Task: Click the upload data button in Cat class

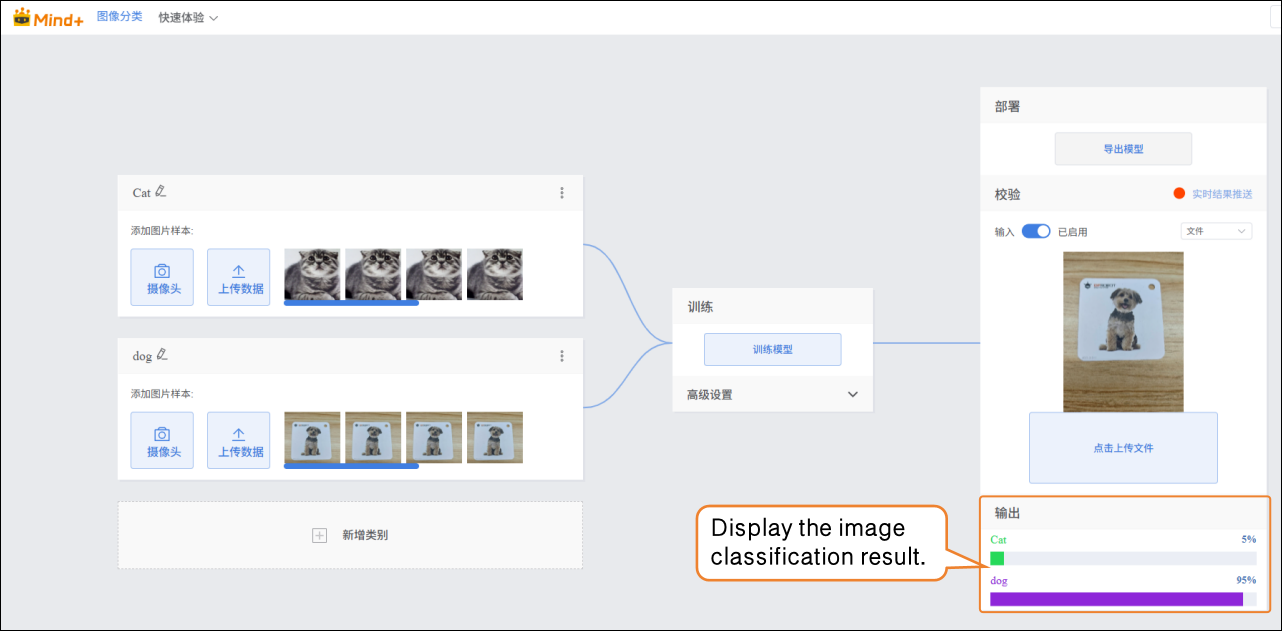Action: 238,277
